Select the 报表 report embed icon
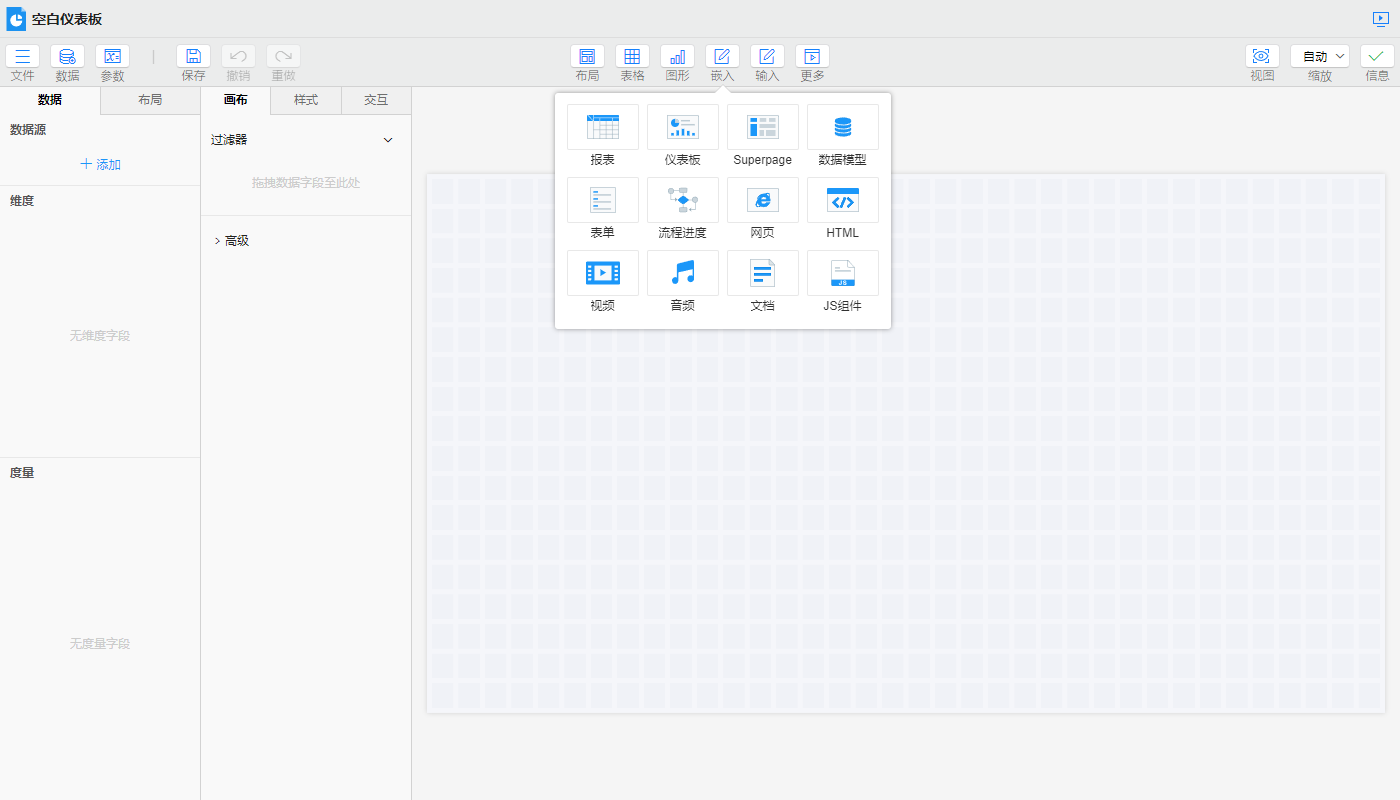 (x=602, y=127)
